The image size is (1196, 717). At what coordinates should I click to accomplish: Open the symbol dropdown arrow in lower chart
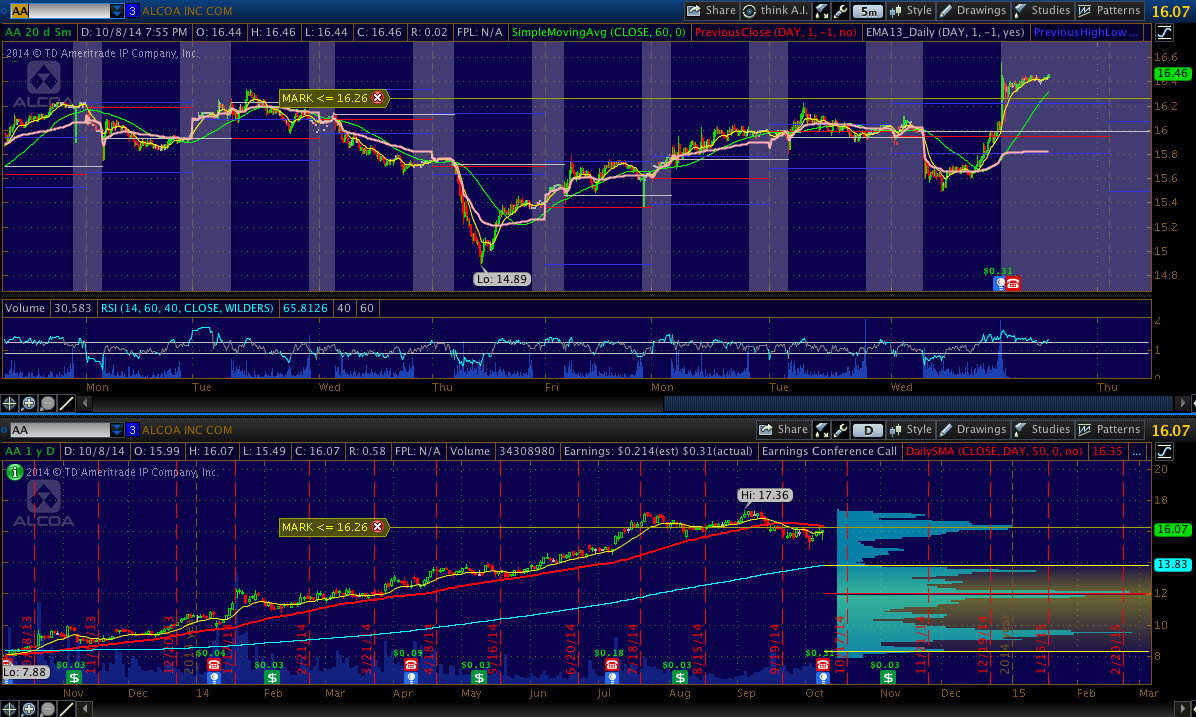(118, 430)
